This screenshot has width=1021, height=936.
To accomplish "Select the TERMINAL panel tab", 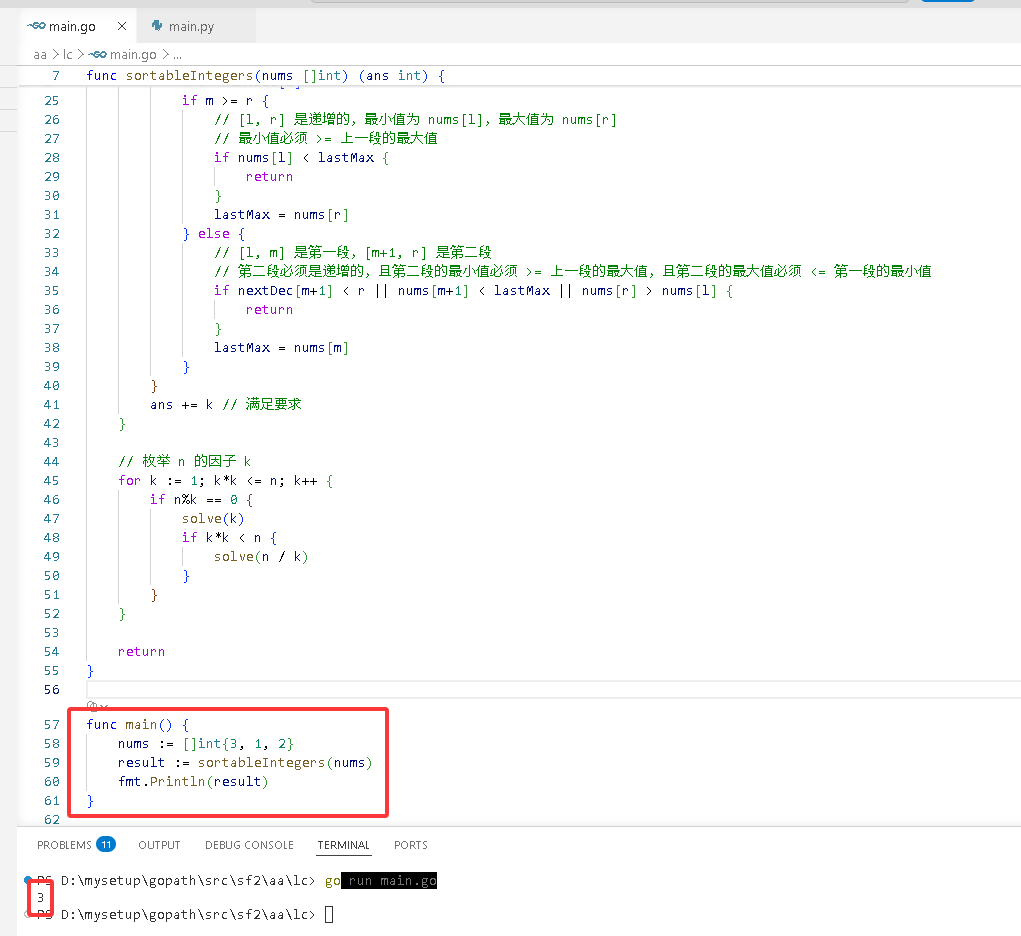I will (344, 845).
